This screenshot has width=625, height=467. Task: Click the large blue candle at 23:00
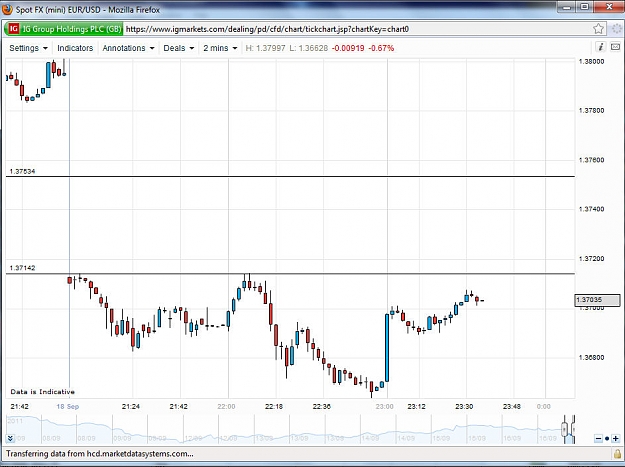387,347
